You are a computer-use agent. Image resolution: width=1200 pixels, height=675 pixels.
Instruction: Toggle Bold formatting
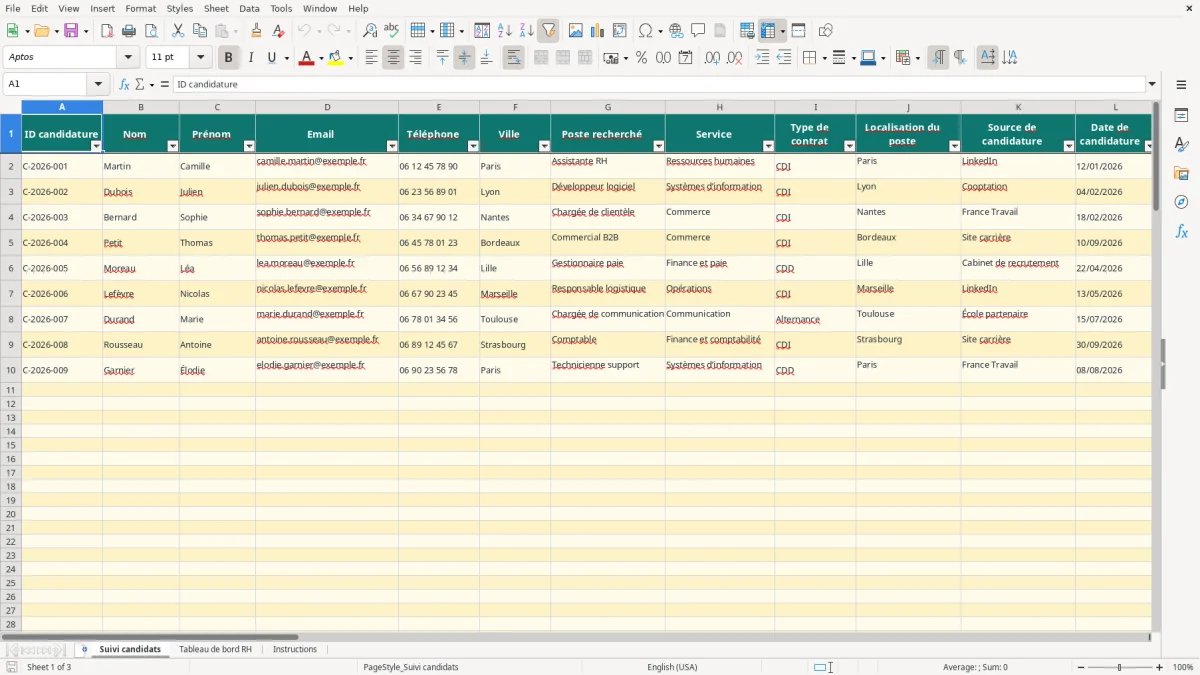click(228, 58)
